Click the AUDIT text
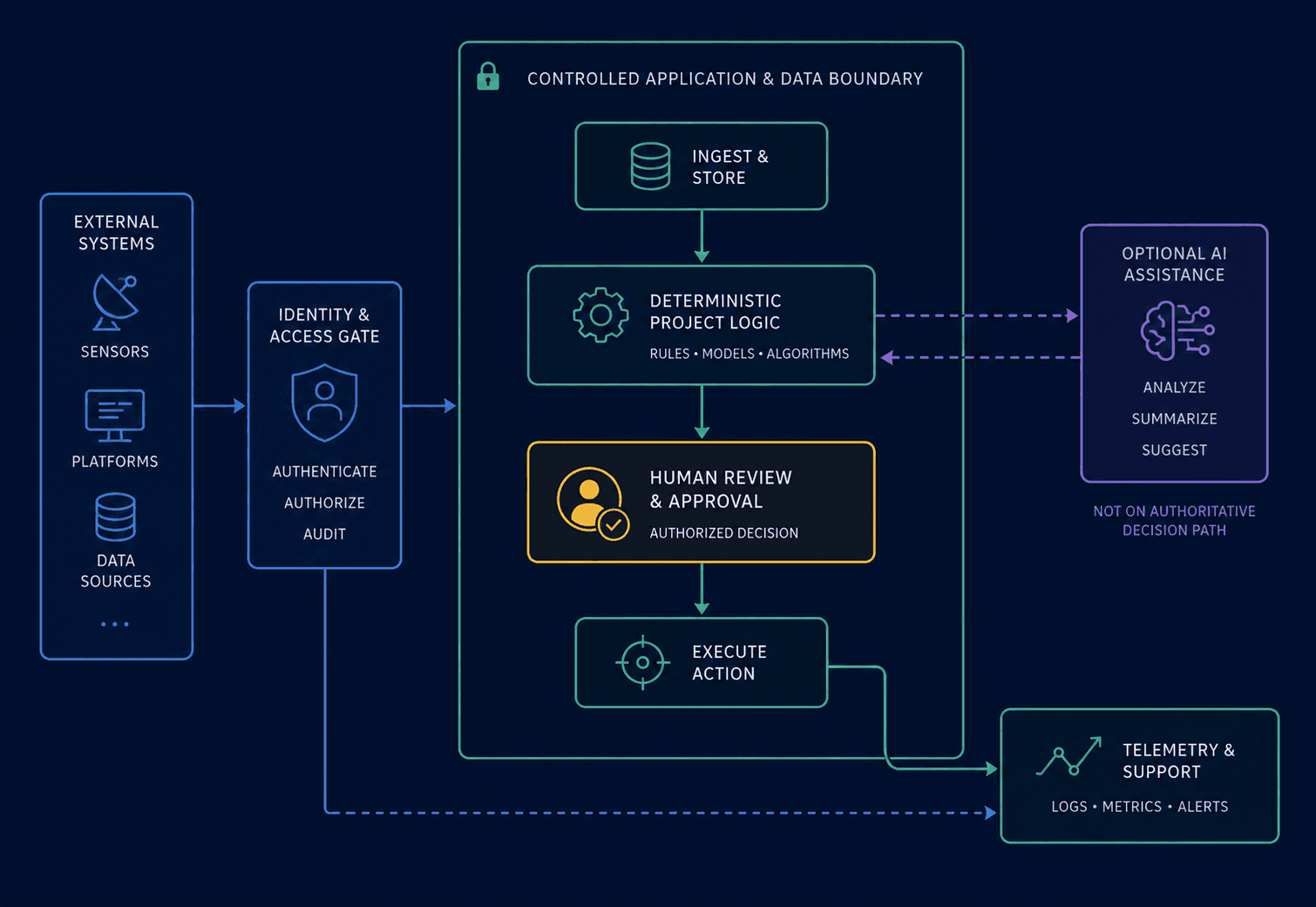 tap(324, 534)
